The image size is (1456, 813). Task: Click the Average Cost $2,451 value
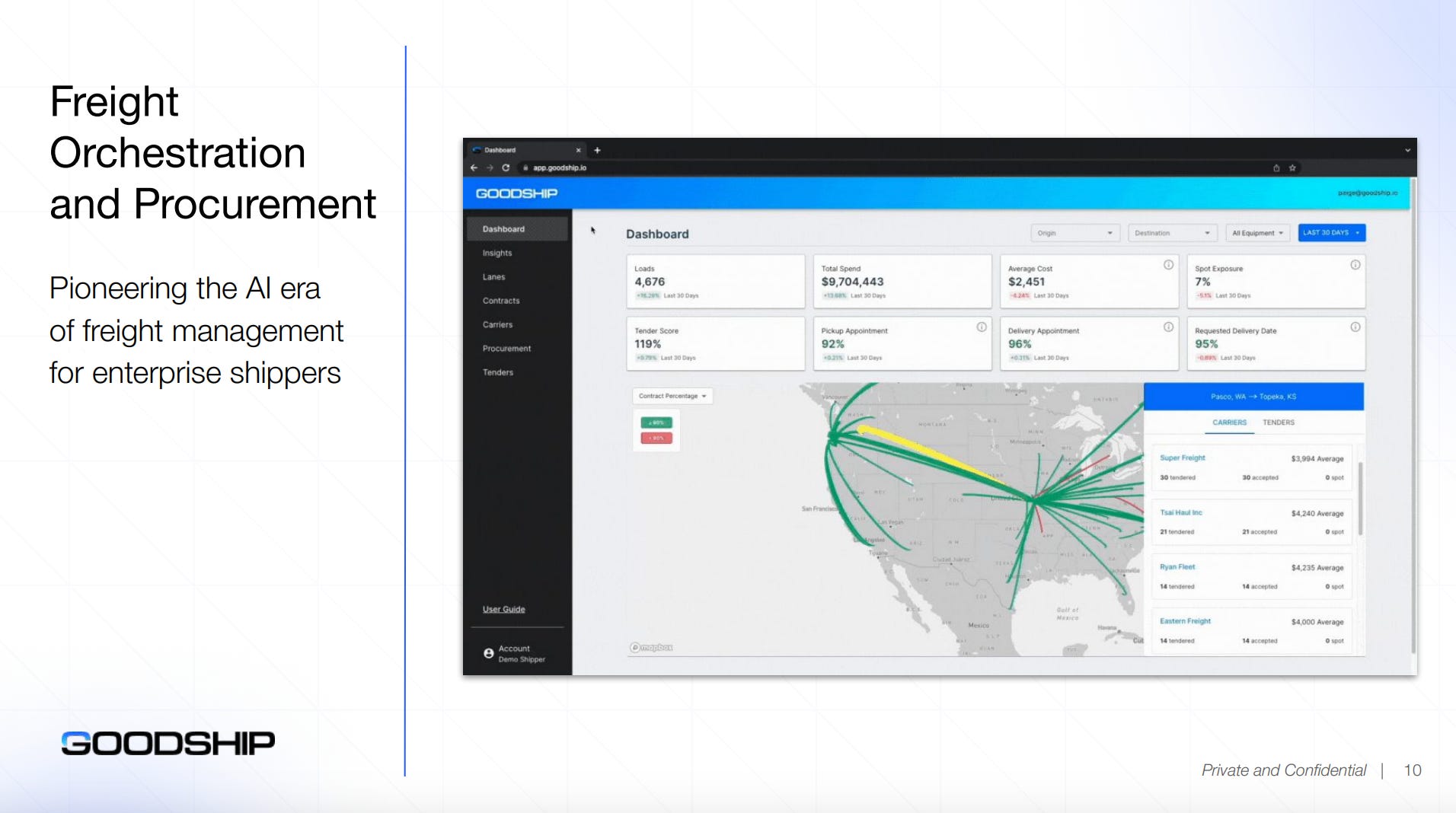[1027, 282]
